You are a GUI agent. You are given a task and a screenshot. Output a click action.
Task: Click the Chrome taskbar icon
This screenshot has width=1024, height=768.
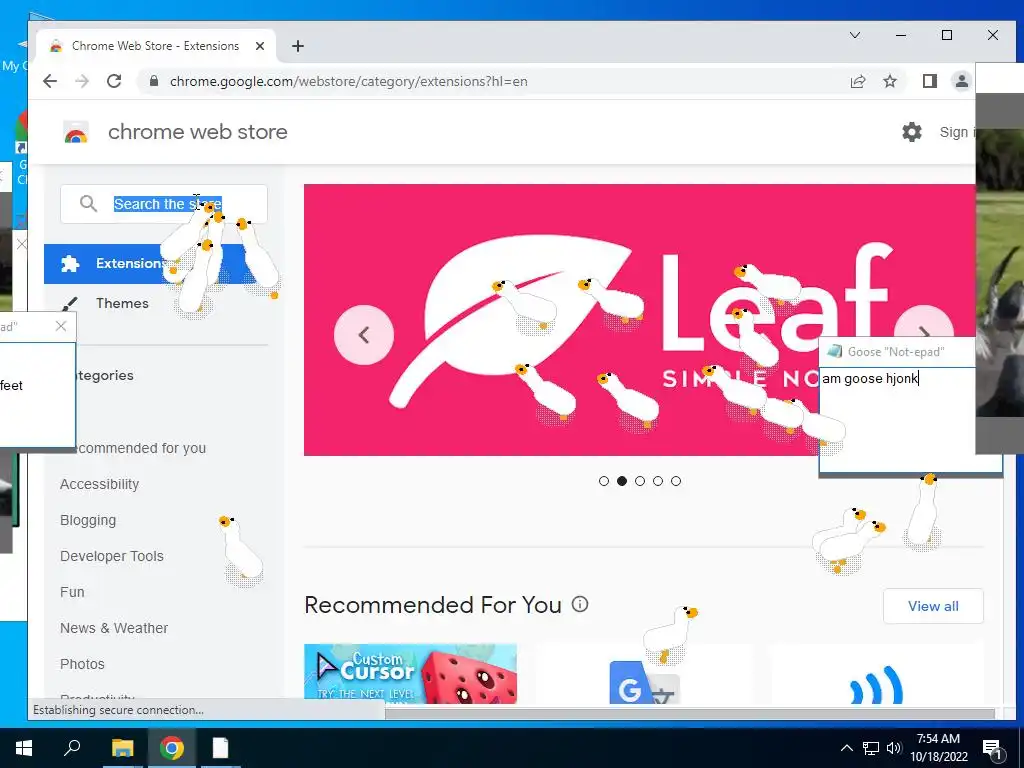(171, 748)
